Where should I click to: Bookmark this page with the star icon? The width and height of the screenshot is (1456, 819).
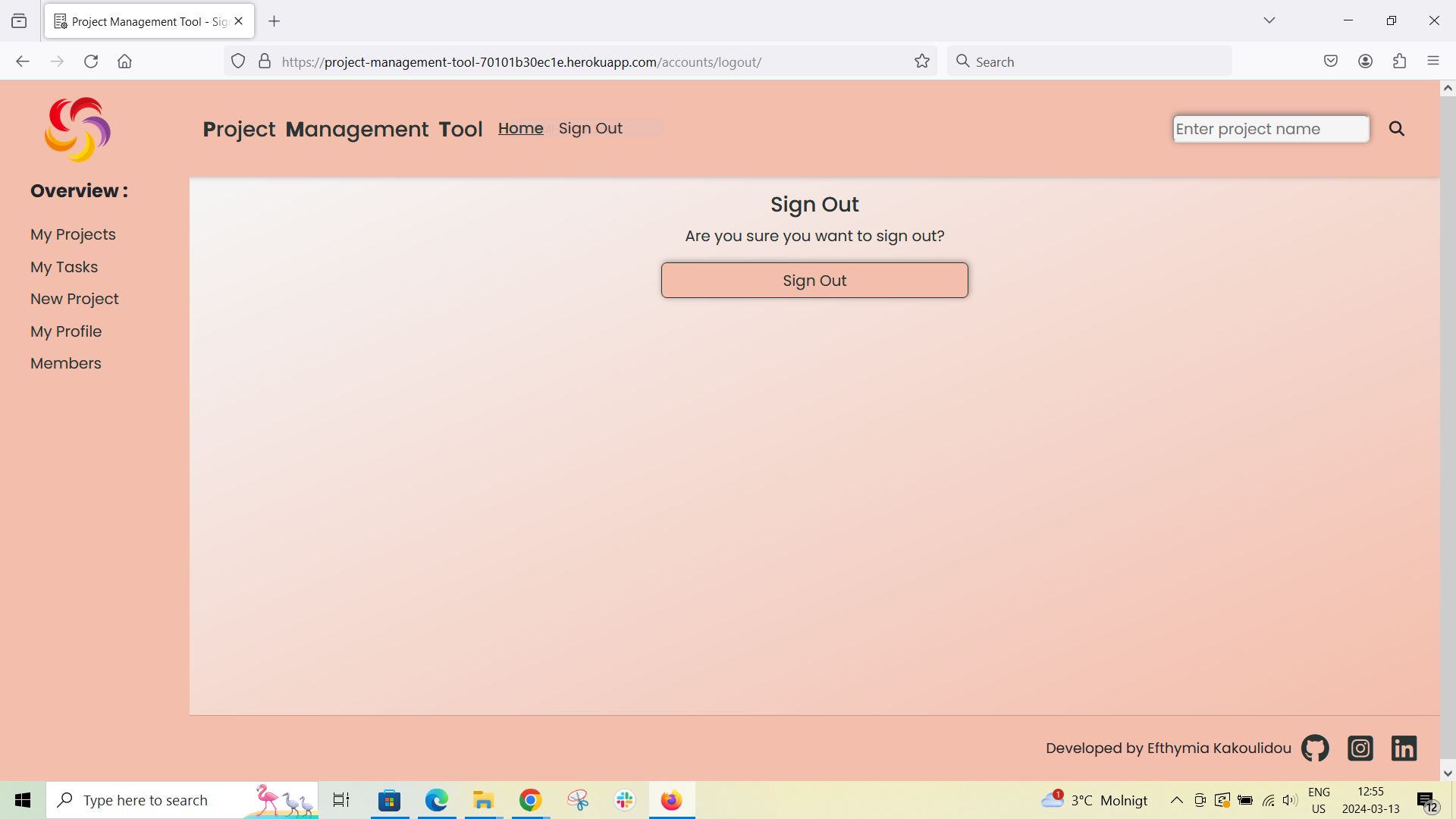point(921,61)
